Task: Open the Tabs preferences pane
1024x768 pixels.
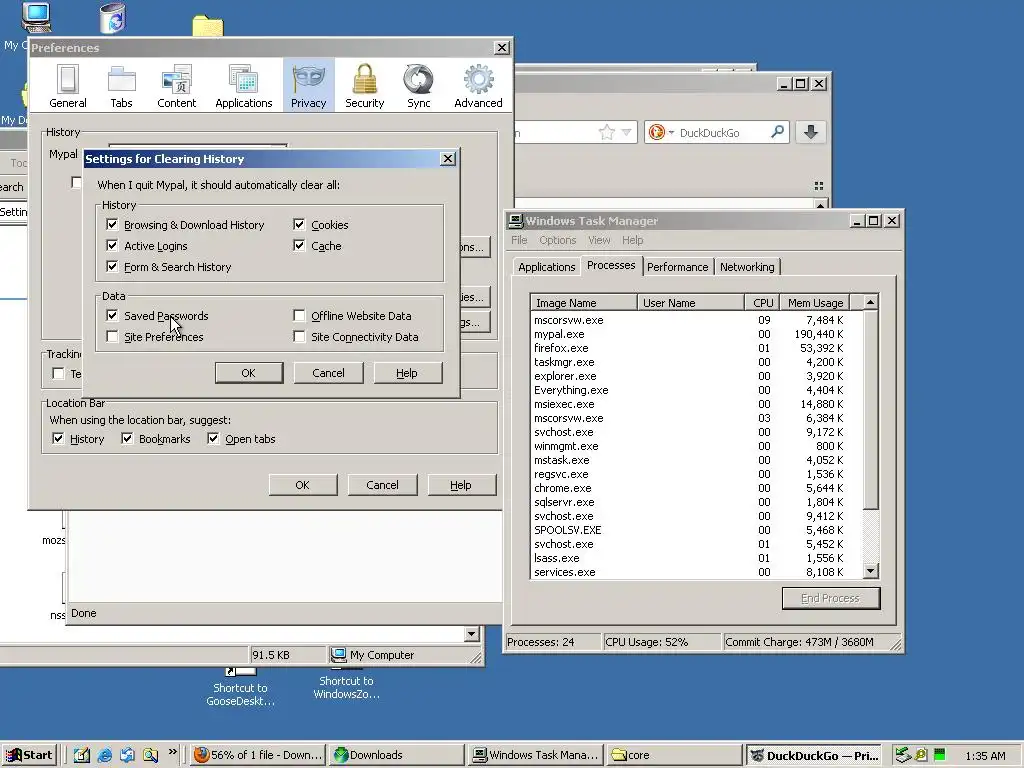Action: (x=121, y=86)
